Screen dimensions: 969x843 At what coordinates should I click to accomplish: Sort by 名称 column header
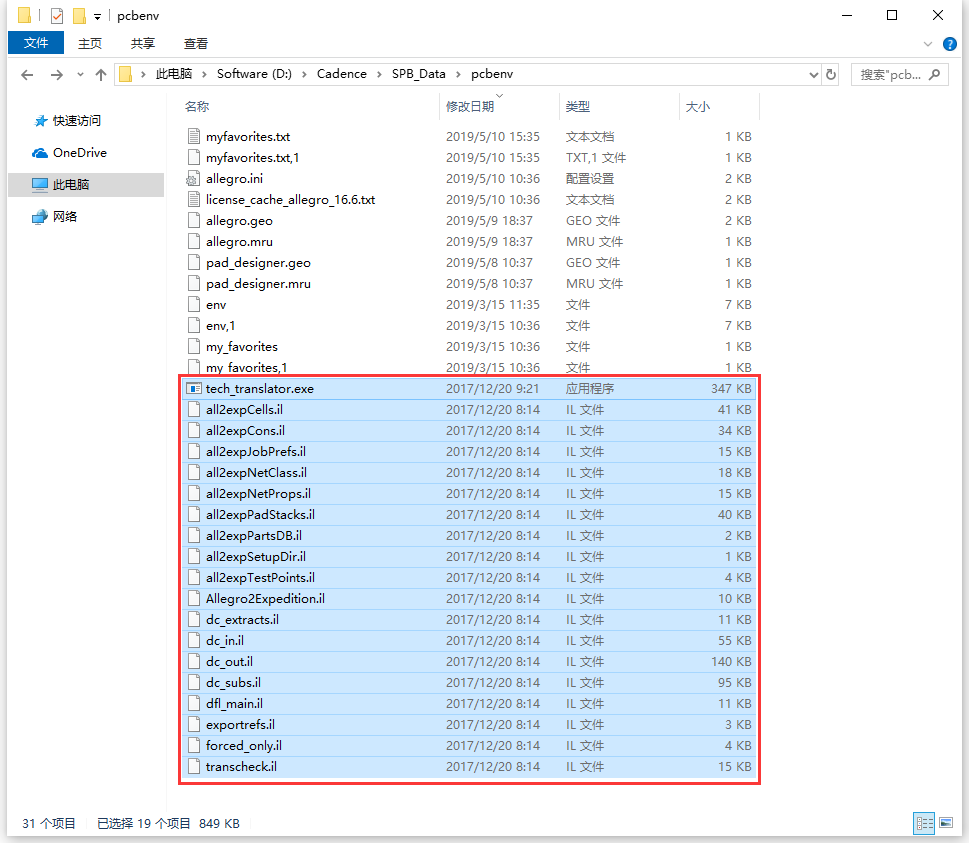point(197,106)
